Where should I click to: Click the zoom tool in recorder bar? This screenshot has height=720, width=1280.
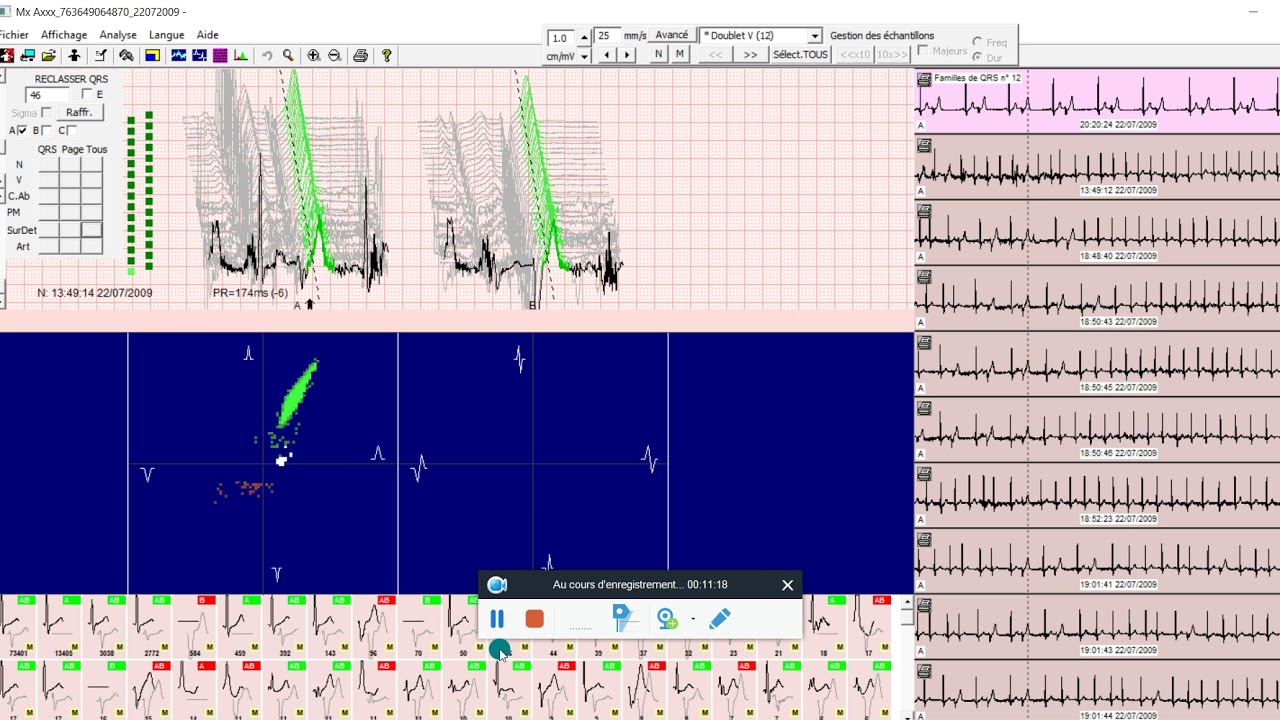click(667, 619)
